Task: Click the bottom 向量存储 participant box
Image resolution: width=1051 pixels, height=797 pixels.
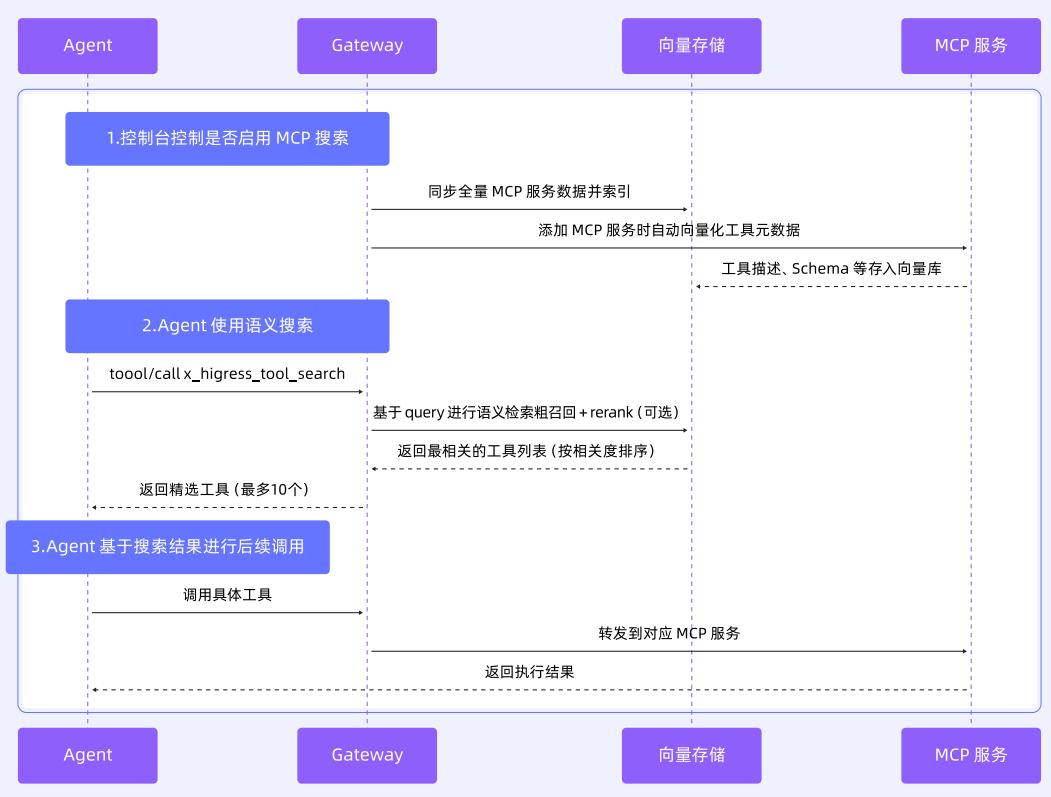Action: coord(691,755)
